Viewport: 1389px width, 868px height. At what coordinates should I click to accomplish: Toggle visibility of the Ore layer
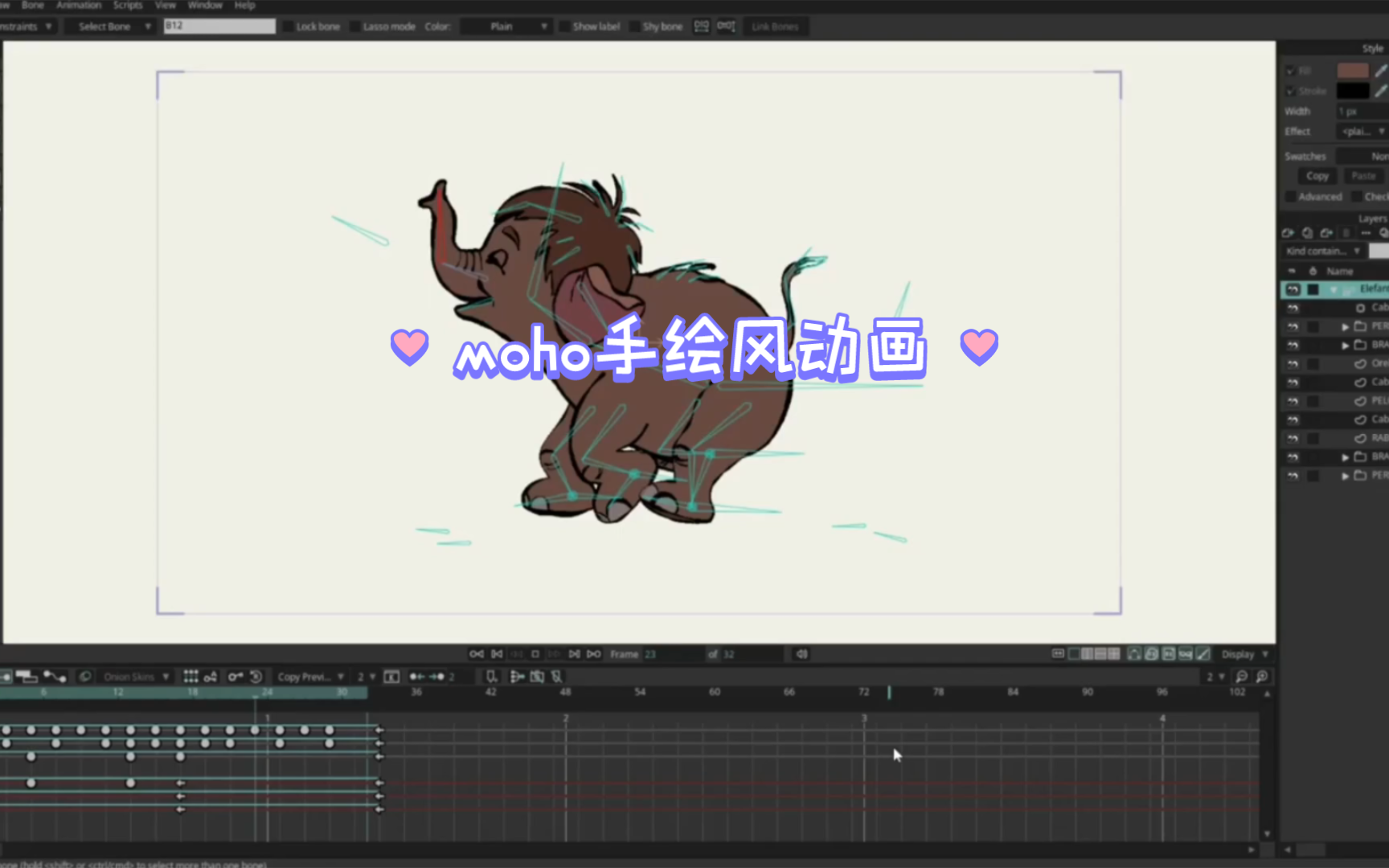tap(1293, 364)
